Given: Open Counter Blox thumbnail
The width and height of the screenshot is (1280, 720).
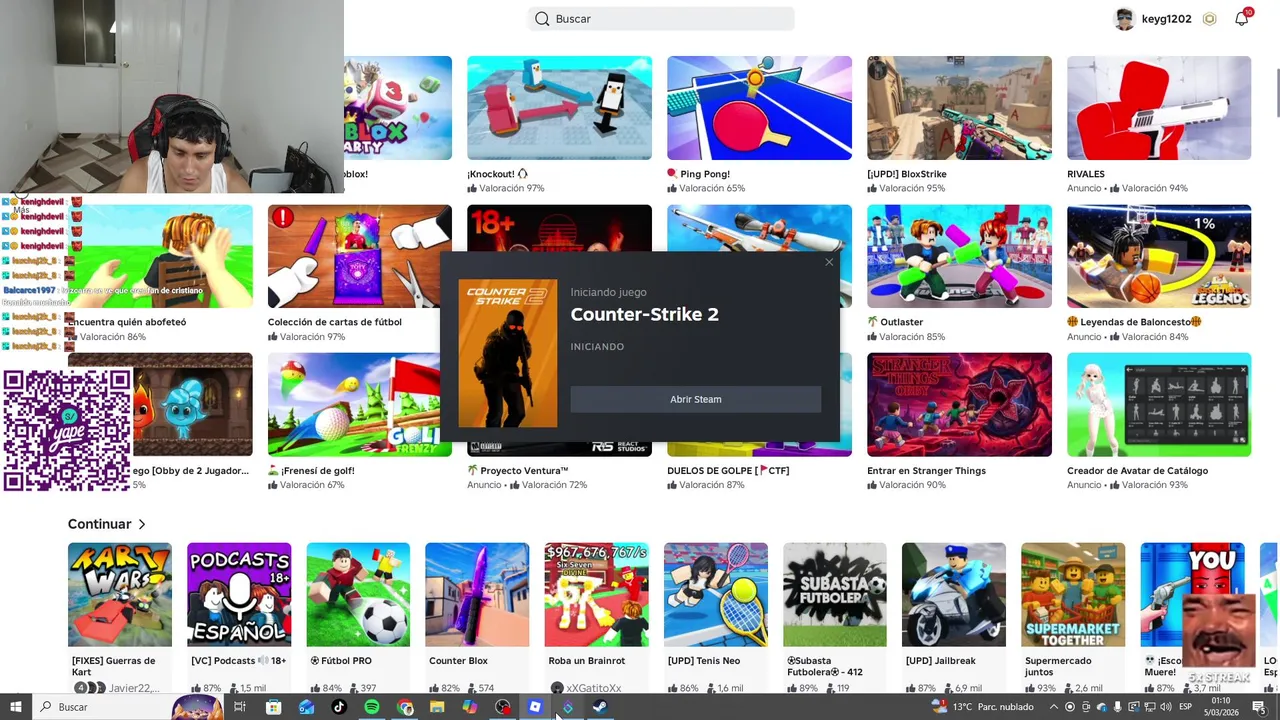Looking at the screenshot, I should click(x=477, y=595).
